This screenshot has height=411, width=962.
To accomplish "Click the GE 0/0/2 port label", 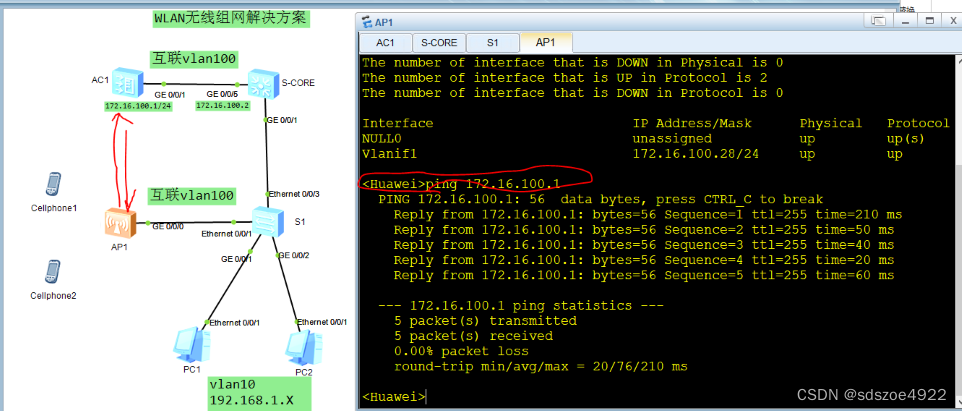I will [x=293, y=255].
